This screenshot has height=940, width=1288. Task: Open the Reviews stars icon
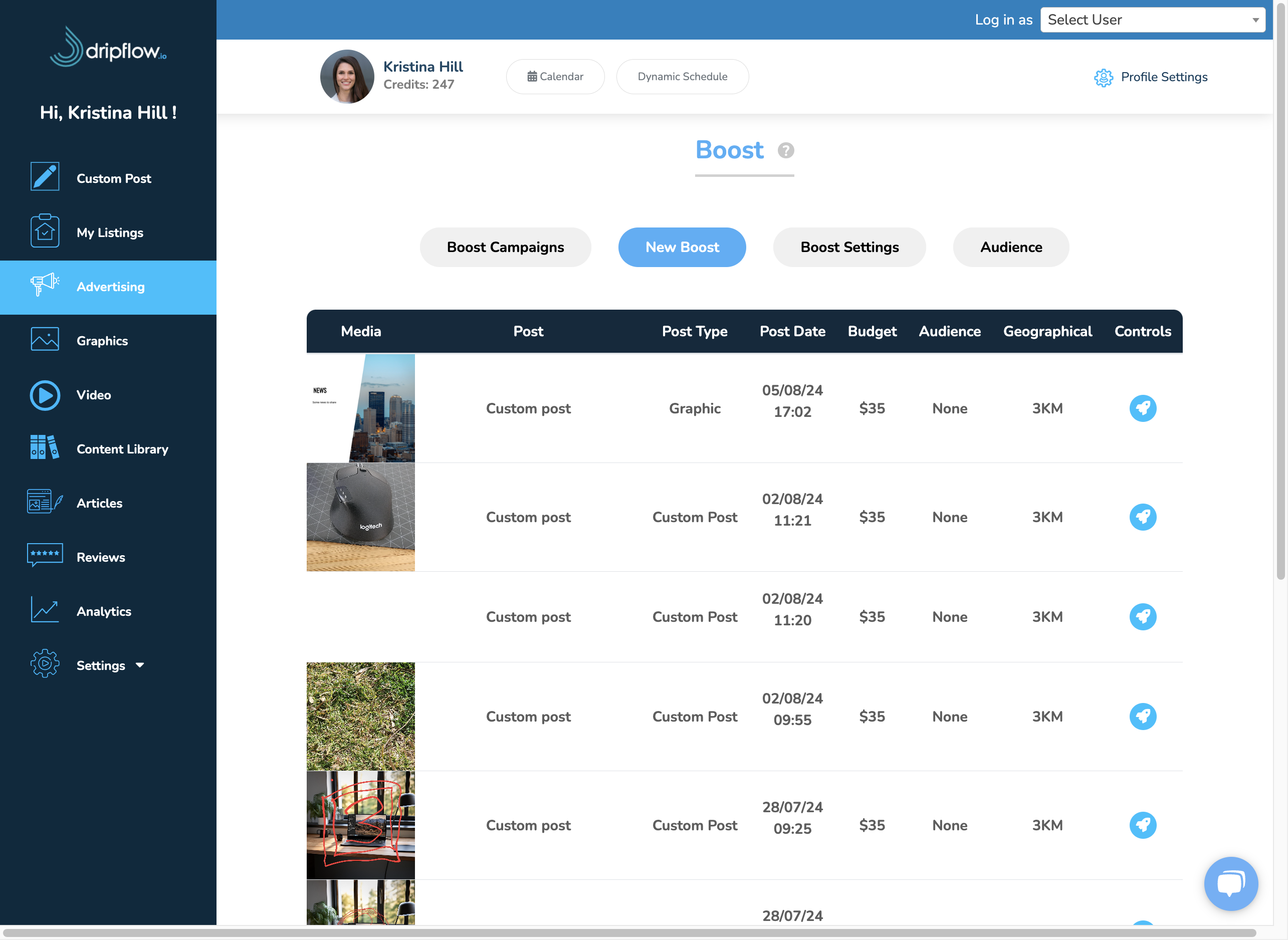(45, 555)
